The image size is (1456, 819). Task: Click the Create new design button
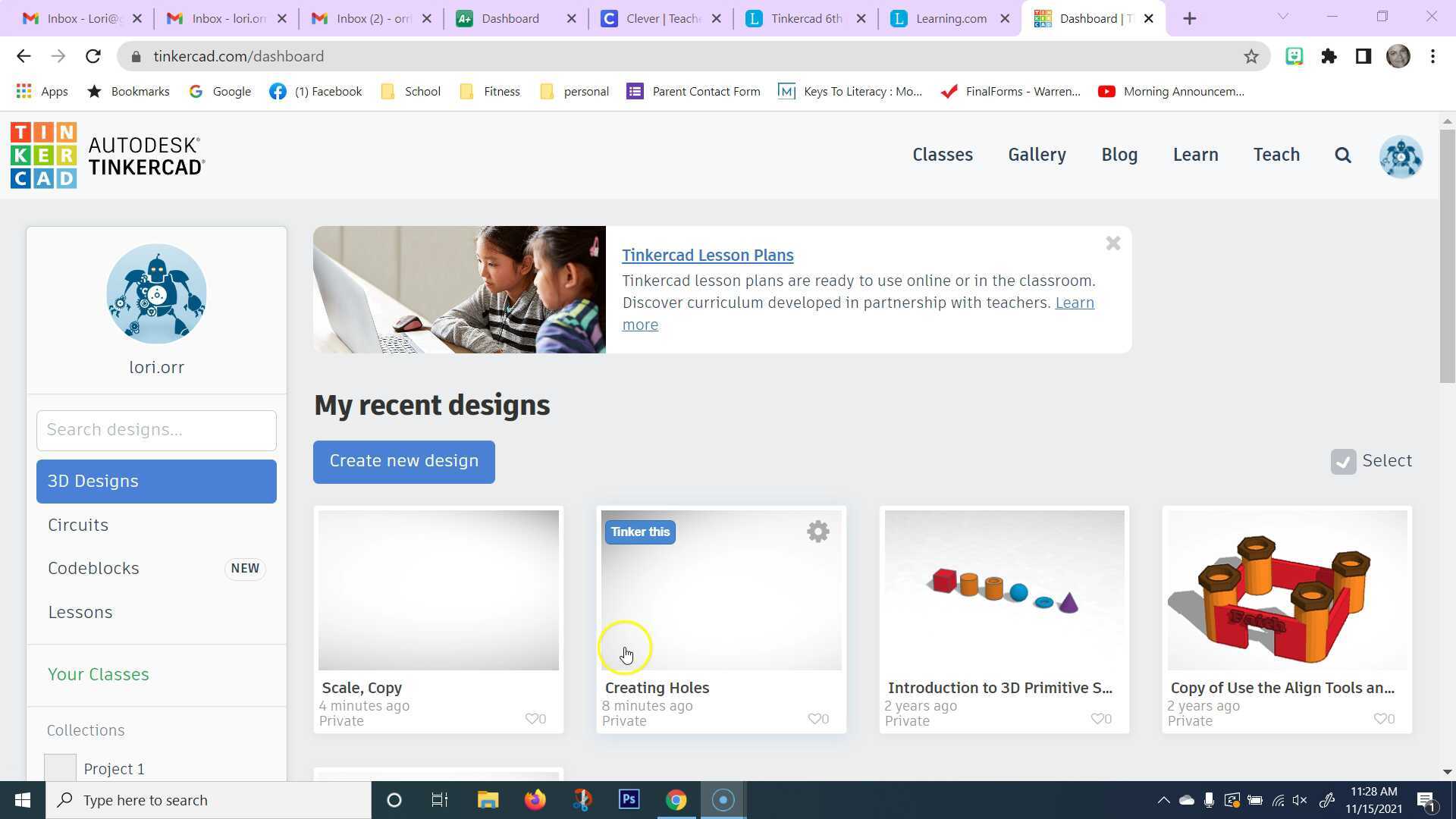tap(403, 461)
